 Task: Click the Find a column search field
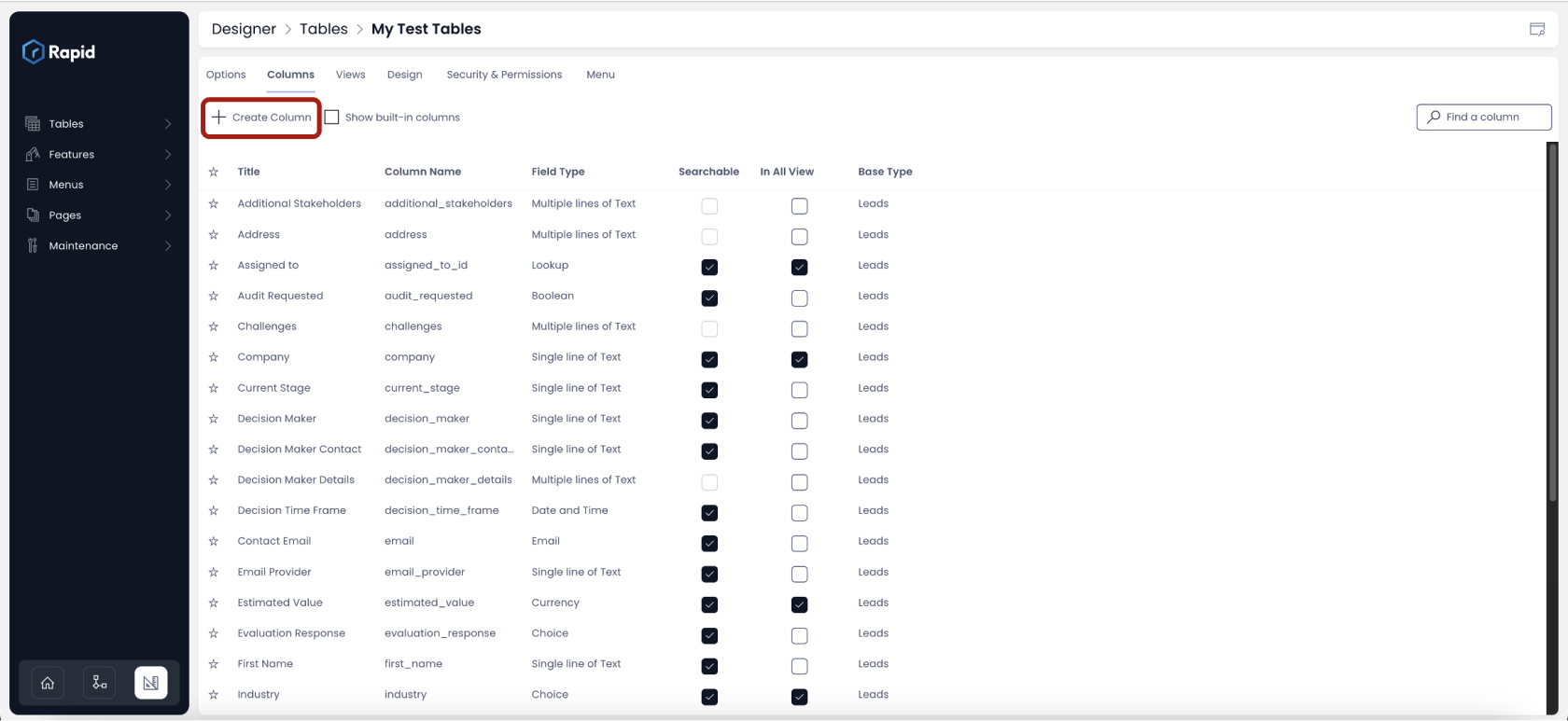1484,118
